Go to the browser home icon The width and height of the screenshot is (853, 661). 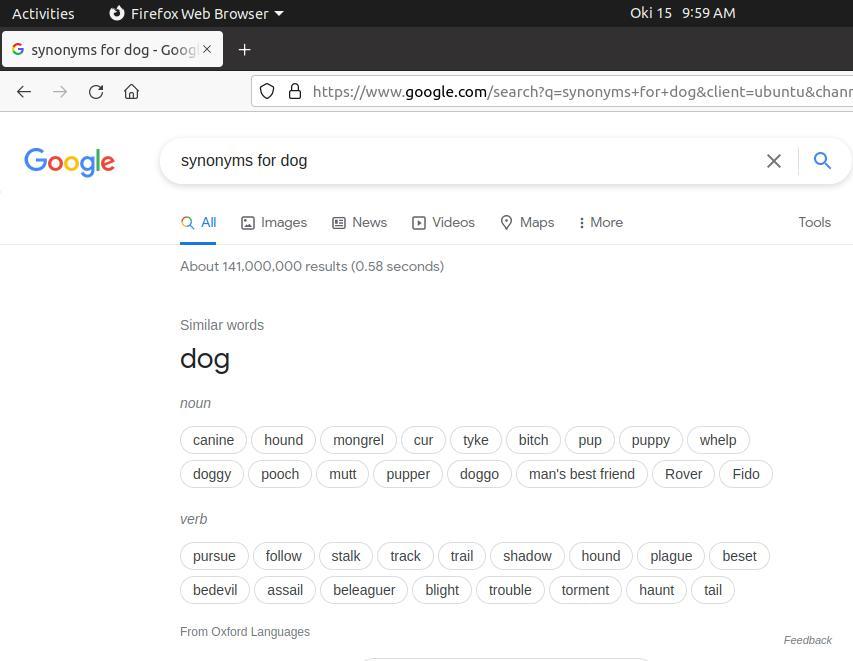coord(131,91)
